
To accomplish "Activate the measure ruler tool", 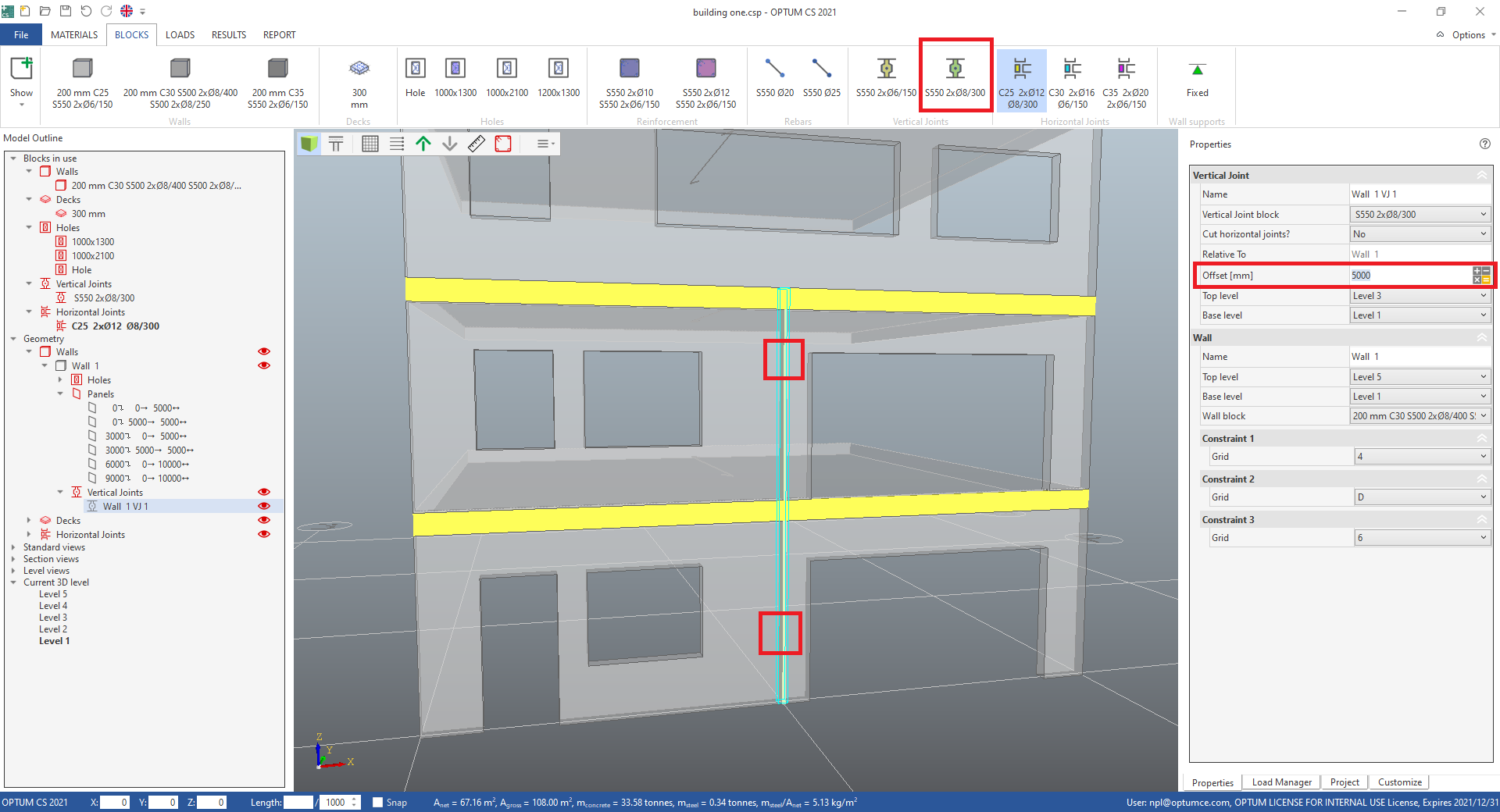I will [x=476, y=144].
